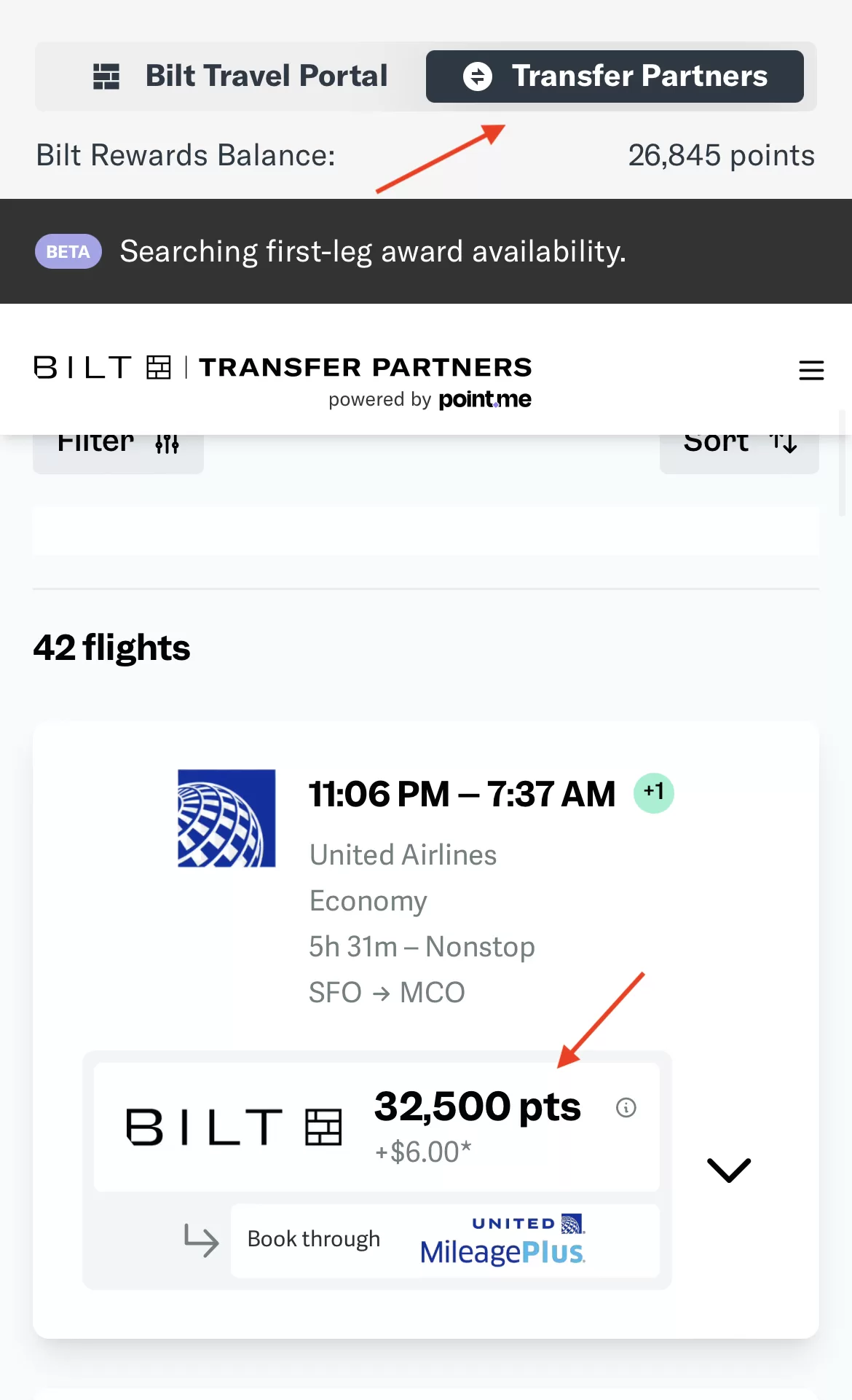This screenshot has width=852, height=1400.
Task: Click the Bilt Travel Portal grid icon
Action: [x=106, y=76]
